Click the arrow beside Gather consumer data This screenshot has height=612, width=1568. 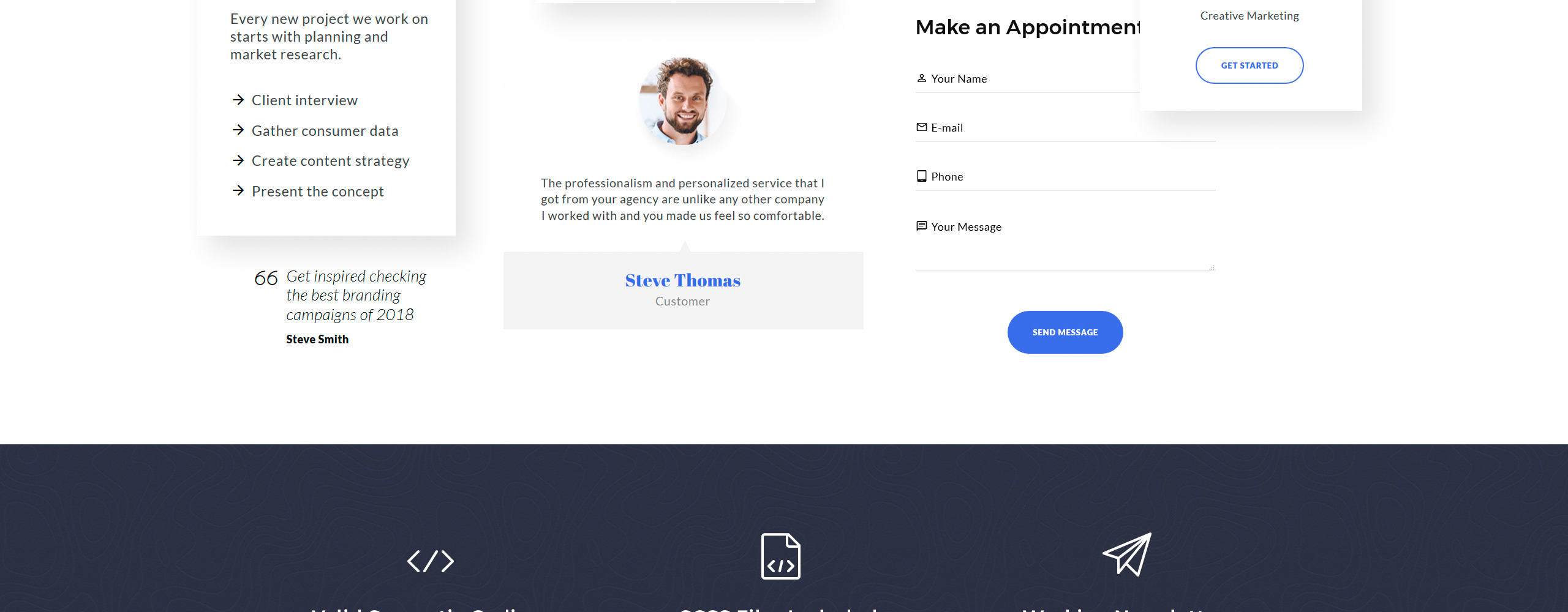pyautogui.click(x=238, y=130)
